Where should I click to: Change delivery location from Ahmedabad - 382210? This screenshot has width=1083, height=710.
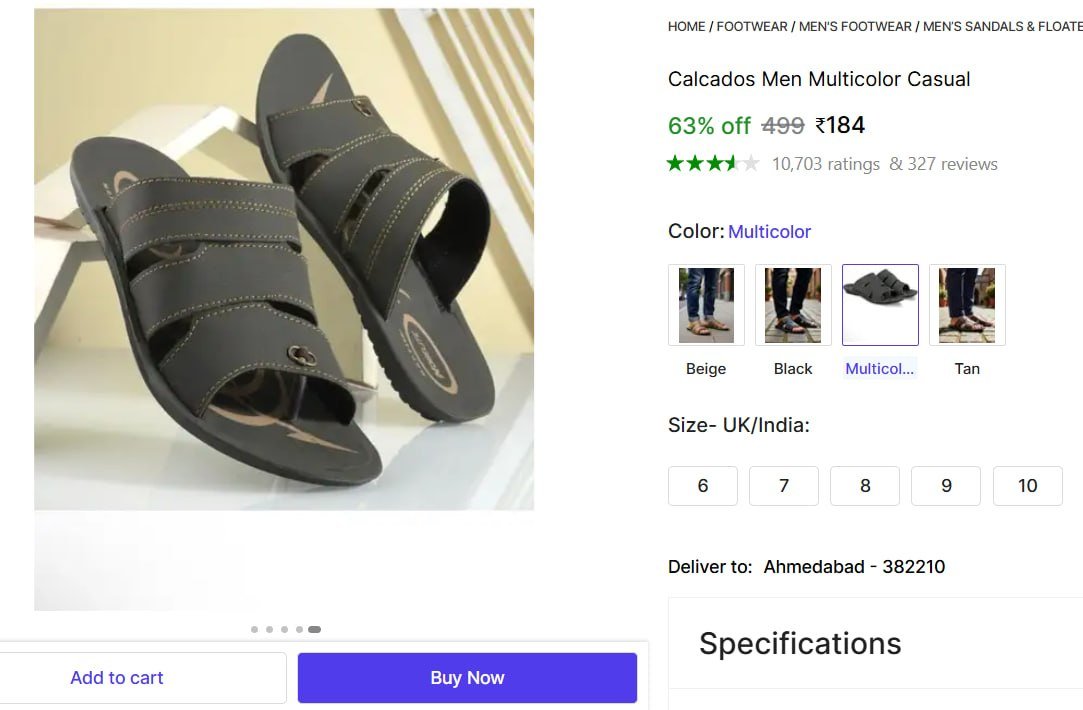tap(853, 566)
